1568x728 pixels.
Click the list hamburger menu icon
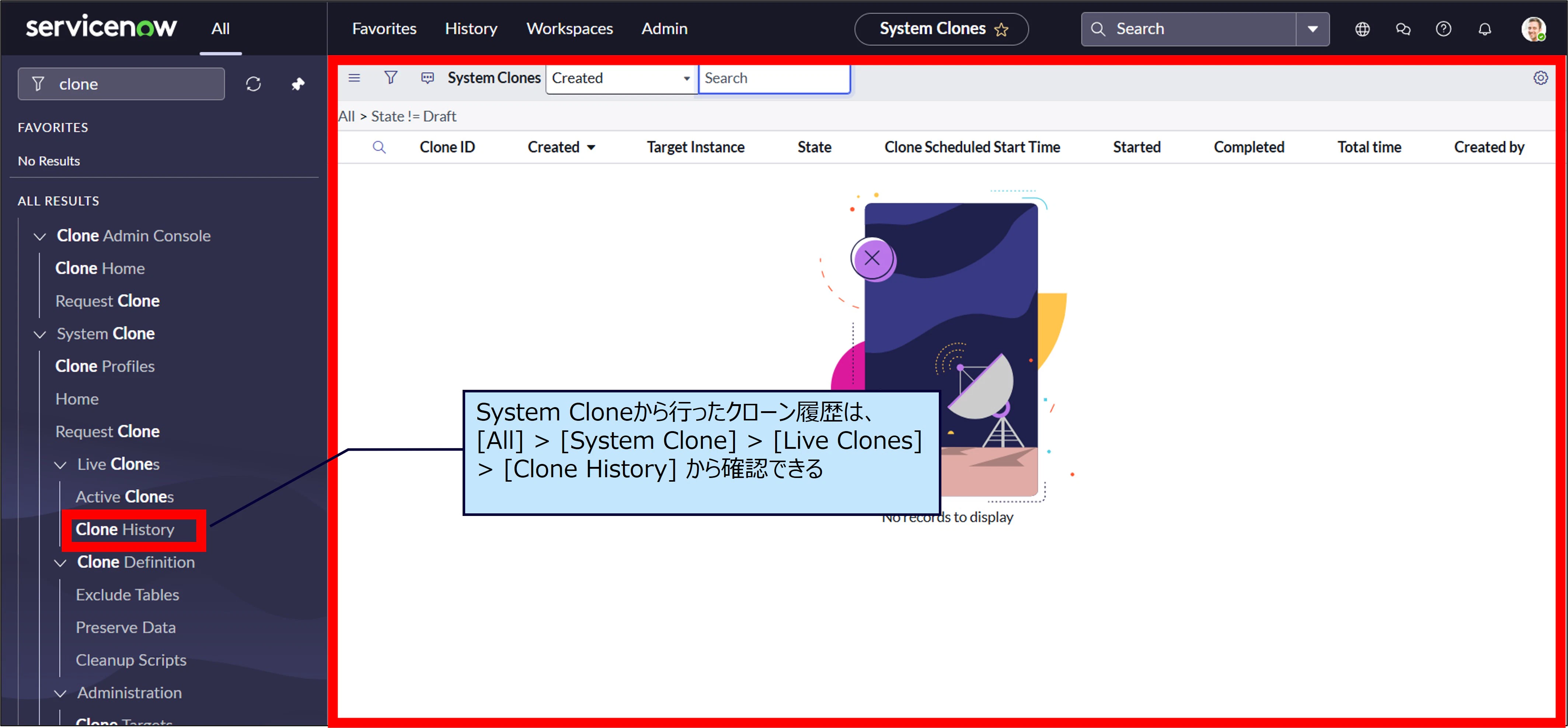coord(354,78)
